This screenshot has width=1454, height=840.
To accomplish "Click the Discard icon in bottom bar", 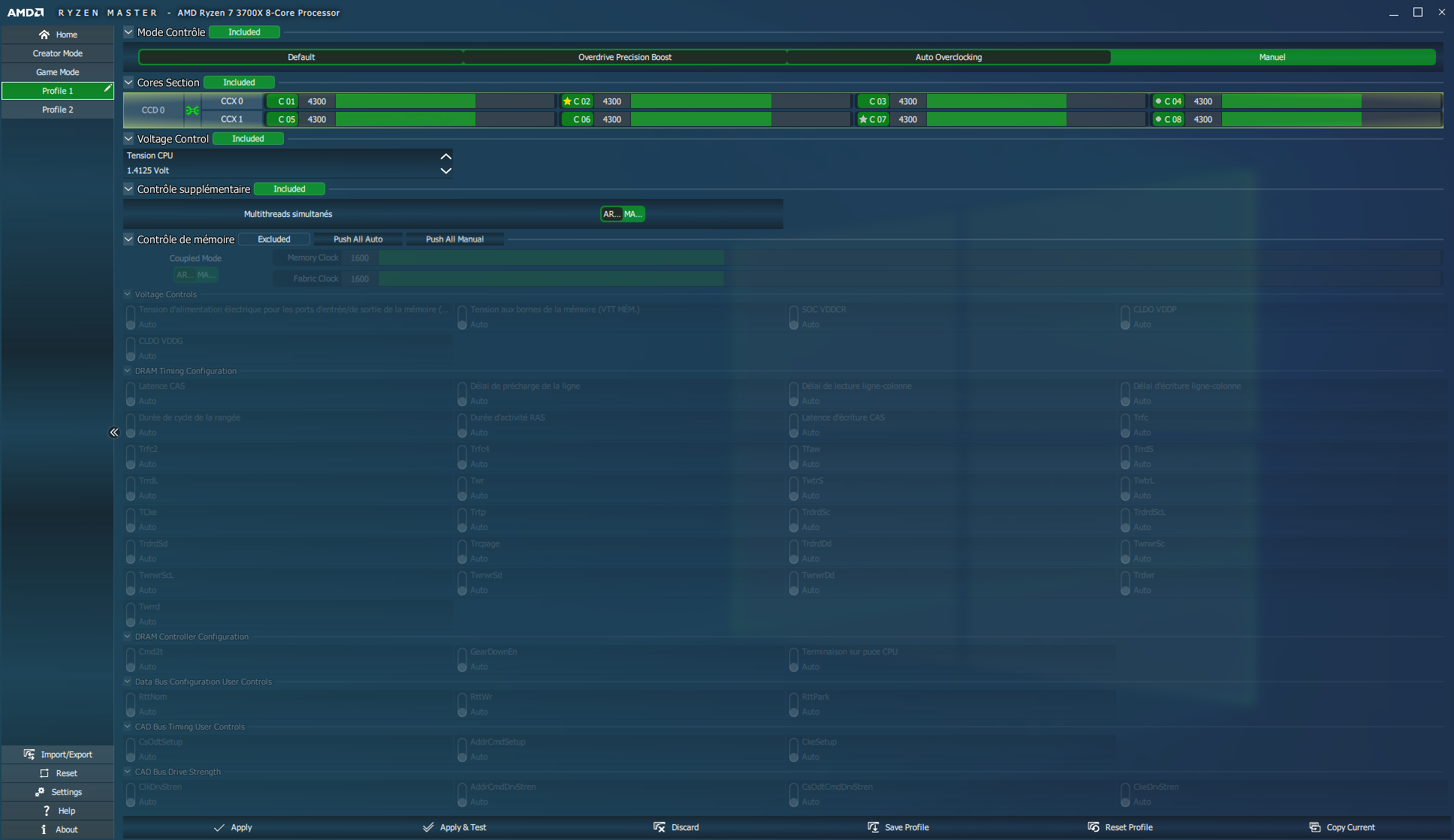I will click(659, 827).
